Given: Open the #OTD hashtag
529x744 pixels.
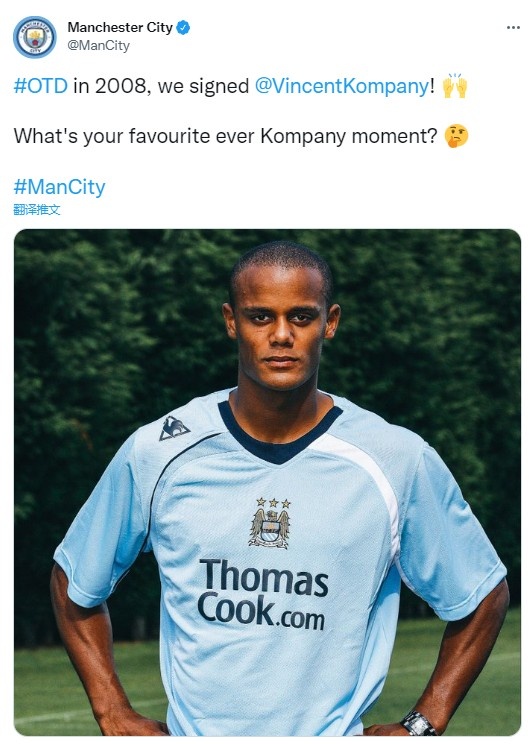Looking at the screenshot, I should (x=41, y=86).
